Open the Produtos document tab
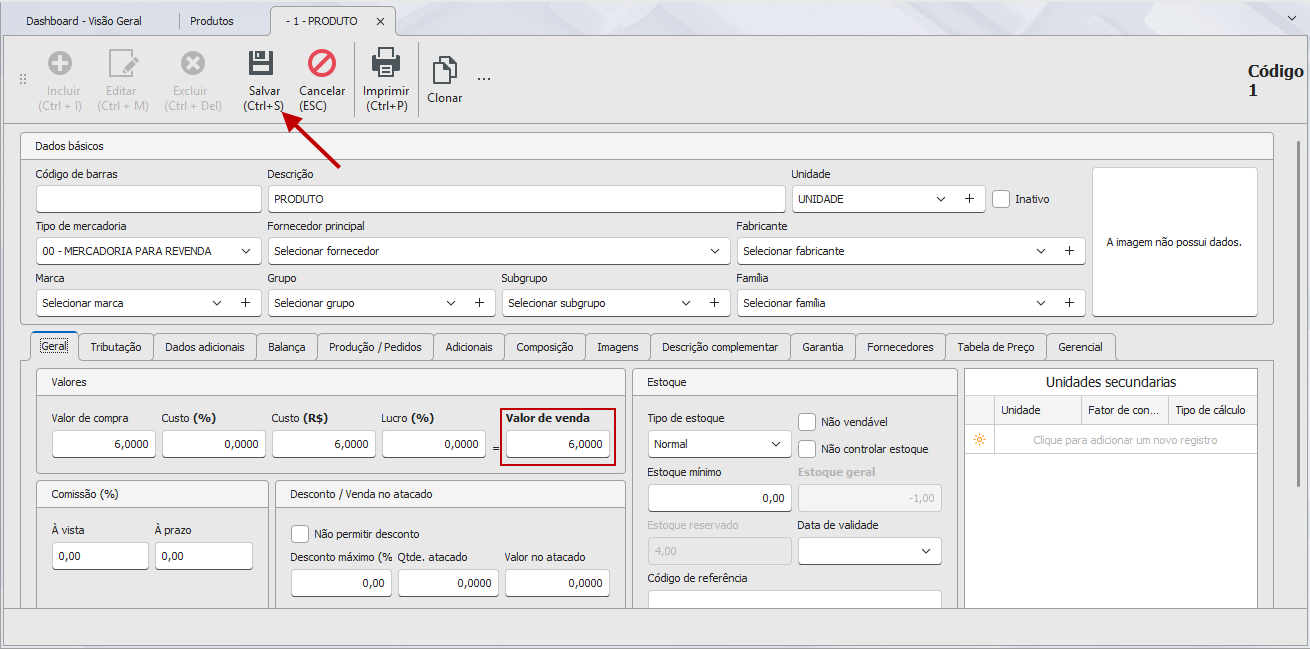 pyautogui.click(x=212, y=21)
